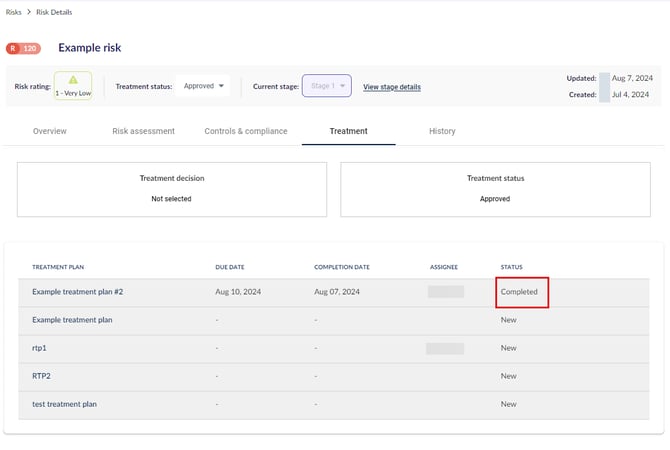Open the Example treatment plan row
This screenshot has width=670, height=450.
pos(72,320)
